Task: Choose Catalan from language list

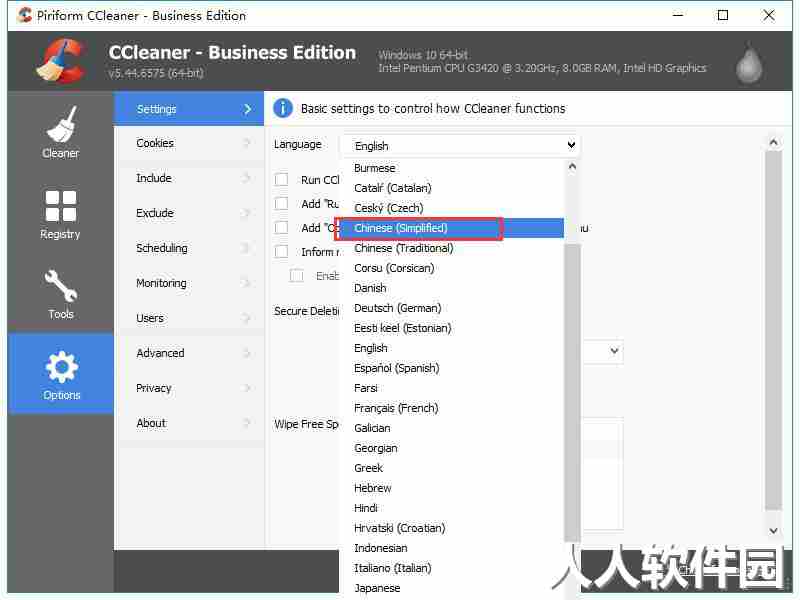Action: 452,188
